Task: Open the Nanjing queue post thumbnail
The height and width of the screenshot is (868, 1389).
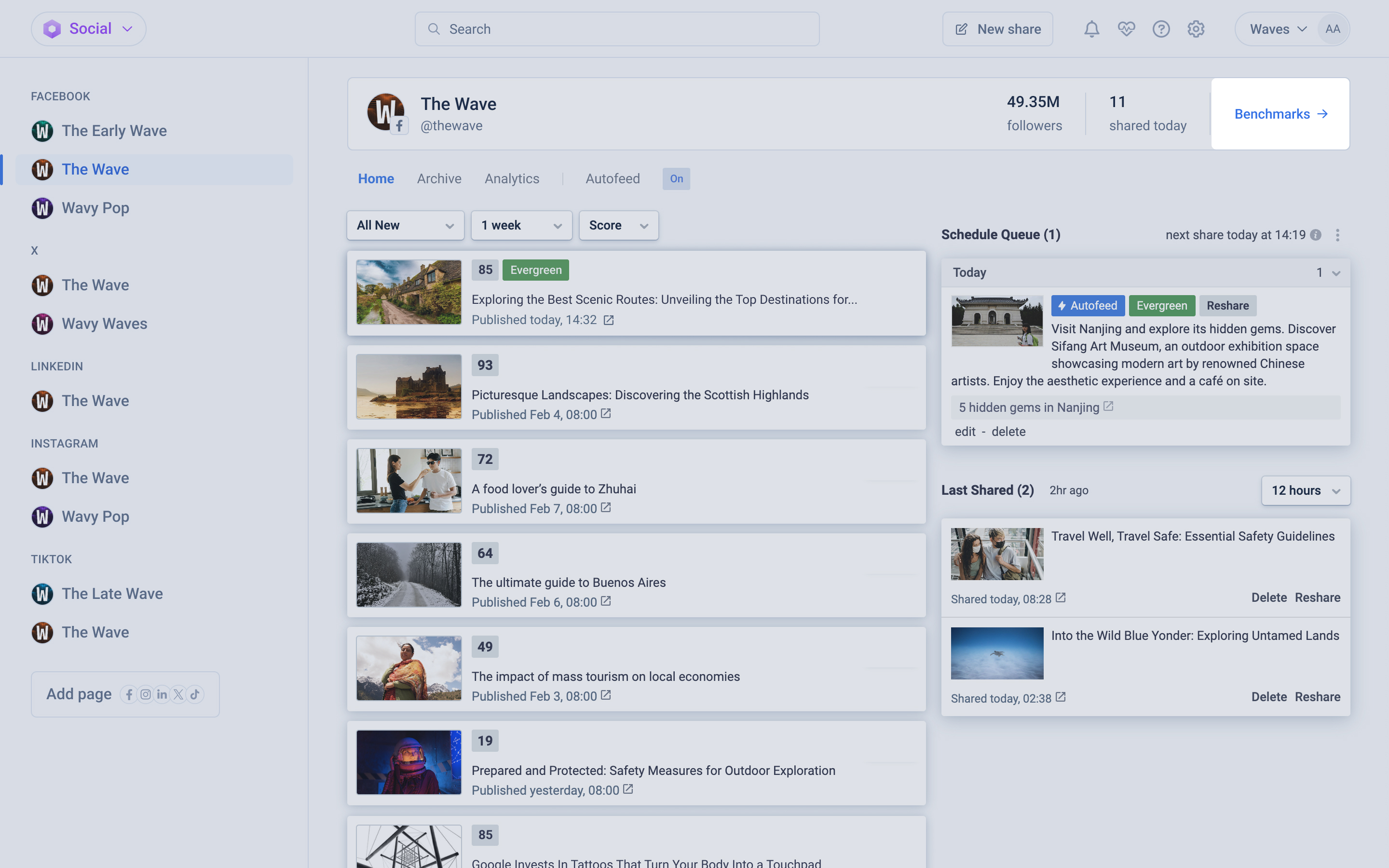Action: pos(997,321)
